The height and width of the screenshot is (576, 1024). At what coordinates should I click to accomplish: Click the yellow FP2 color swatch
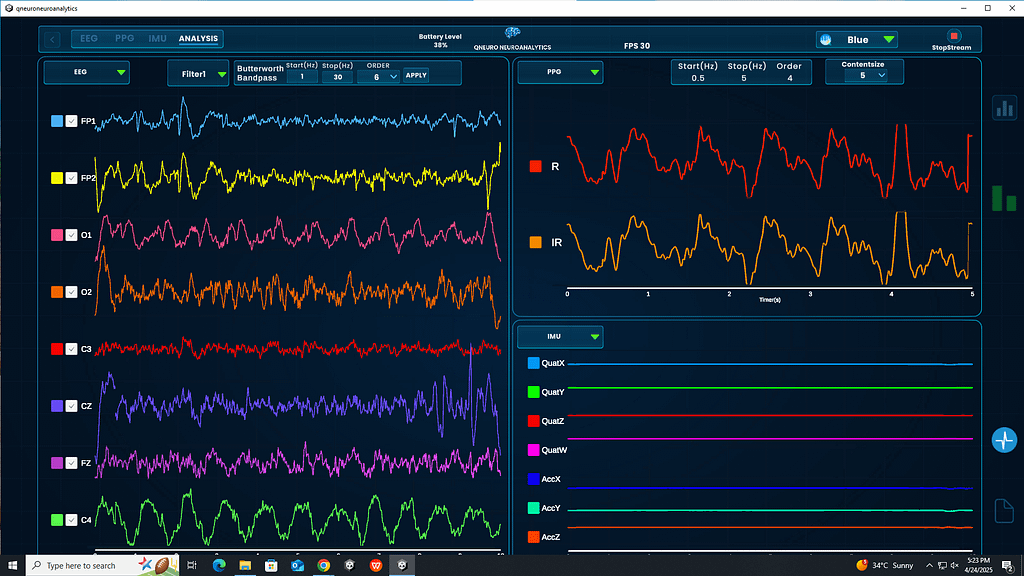(57, 178)
